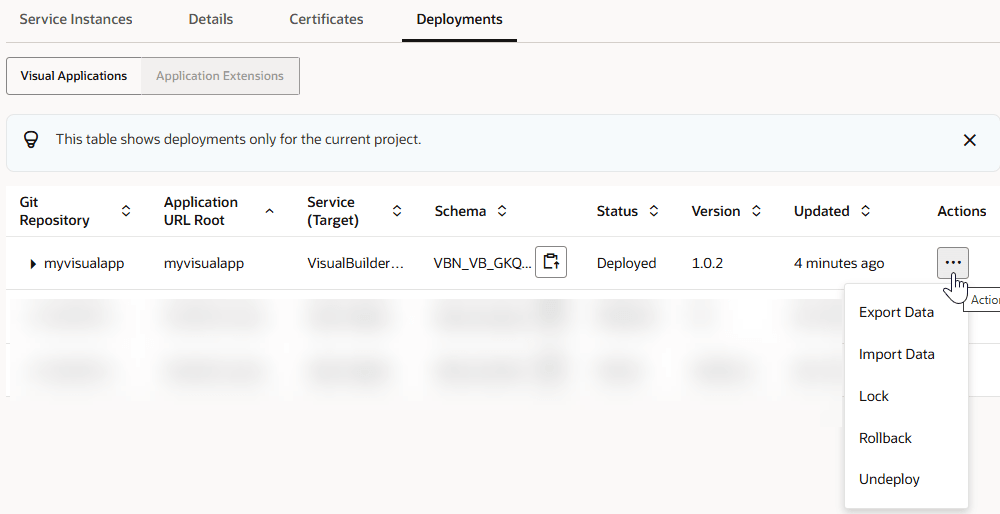The image size is (1000, 514).
Task: Sort by the Application URL Root arrow
Action: 269,210
